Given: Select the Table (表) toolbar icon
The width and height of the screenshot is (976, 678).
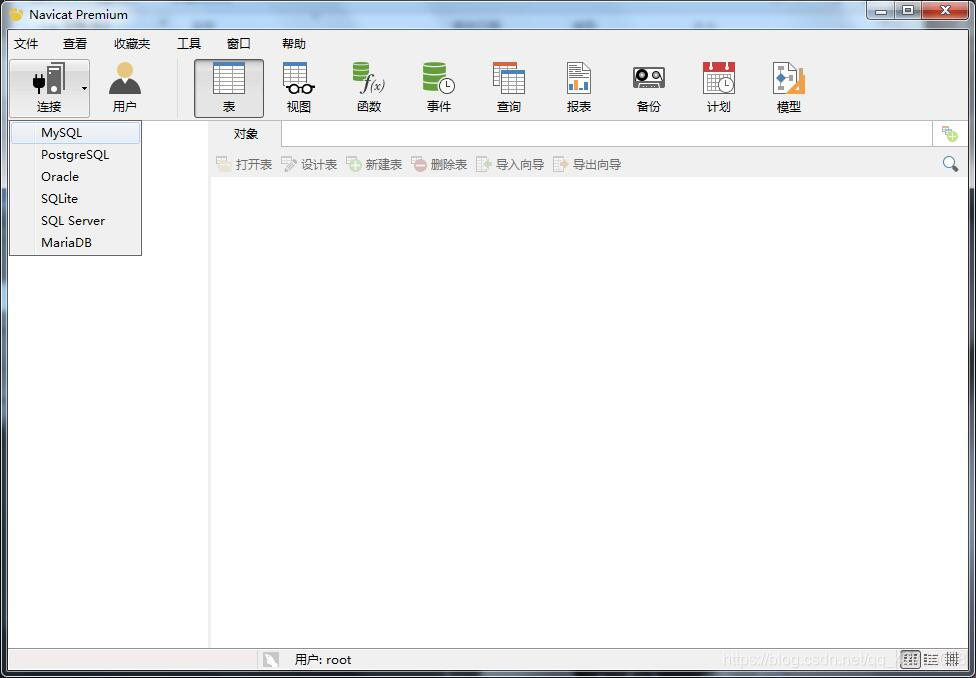Looking at the screenshot, I should [229, 88].
